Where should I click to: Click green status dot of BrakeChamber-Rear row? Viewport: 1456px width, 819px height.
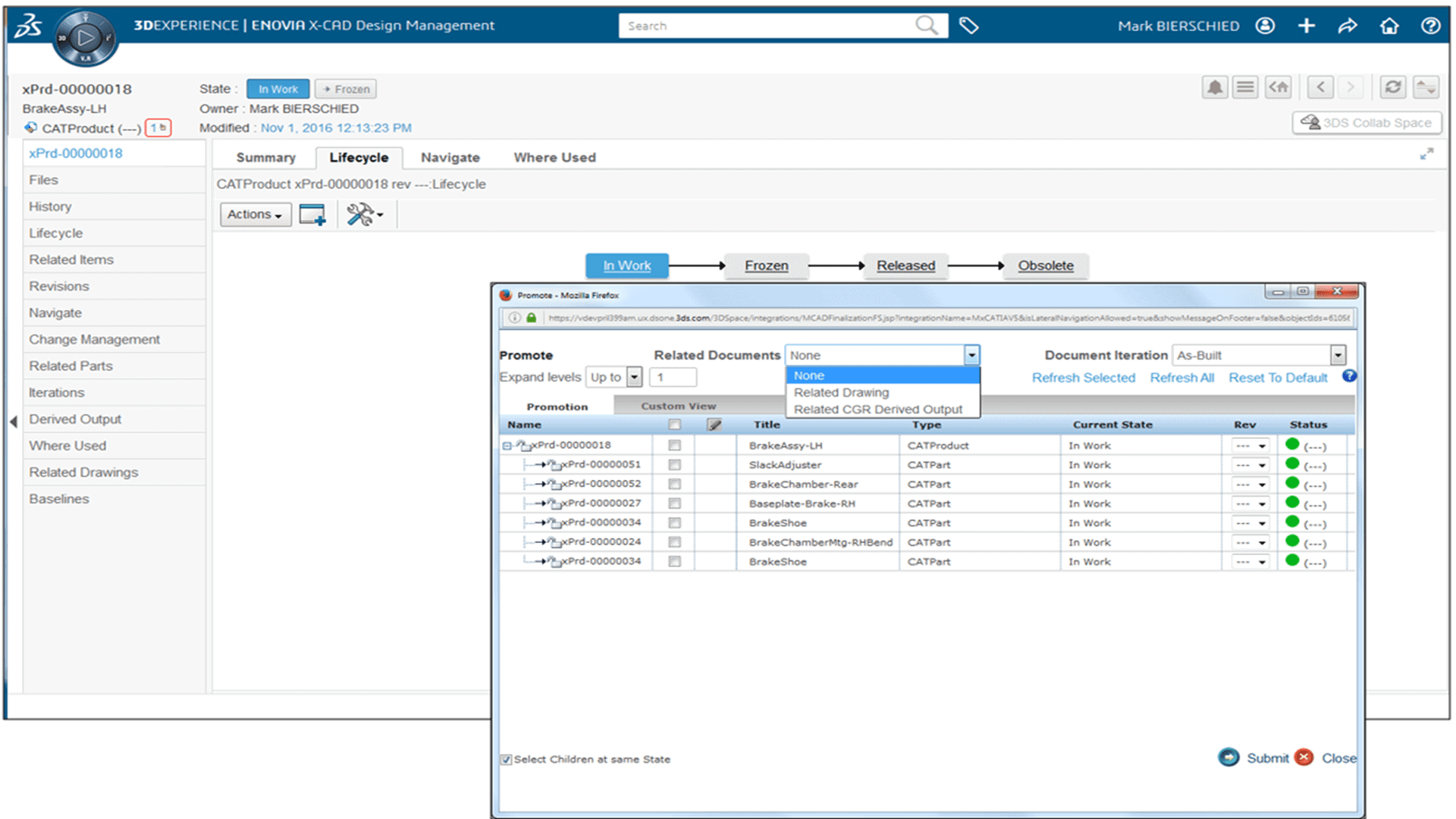(x=1292, y=483)
